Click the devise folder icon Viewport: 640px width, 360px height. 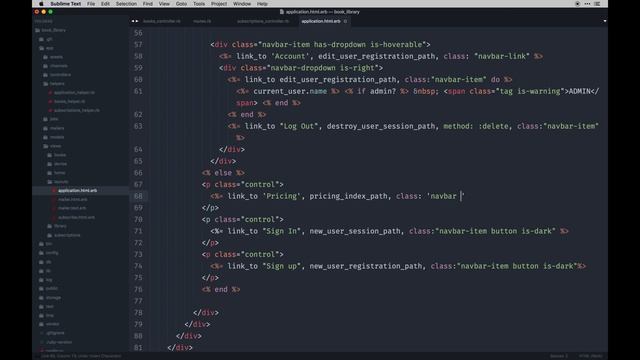pos(49,164)
